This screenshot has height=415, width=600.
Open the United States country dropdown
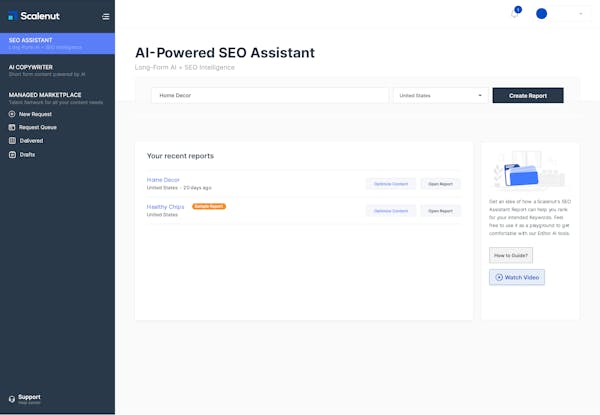[x=440, y=95]
